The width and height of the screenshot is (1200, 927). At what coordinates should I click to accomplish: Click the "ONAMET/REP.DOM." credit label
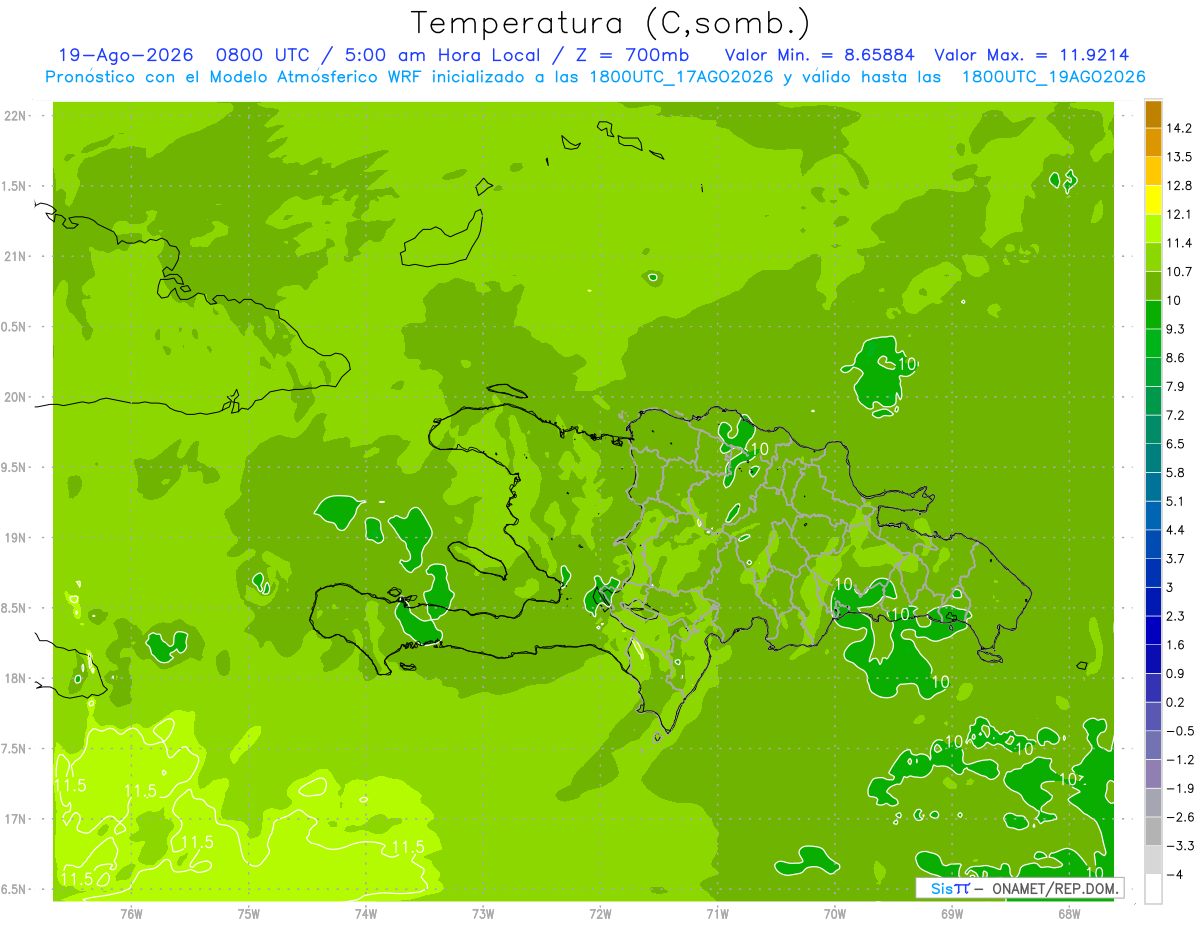coord(1054,888)
